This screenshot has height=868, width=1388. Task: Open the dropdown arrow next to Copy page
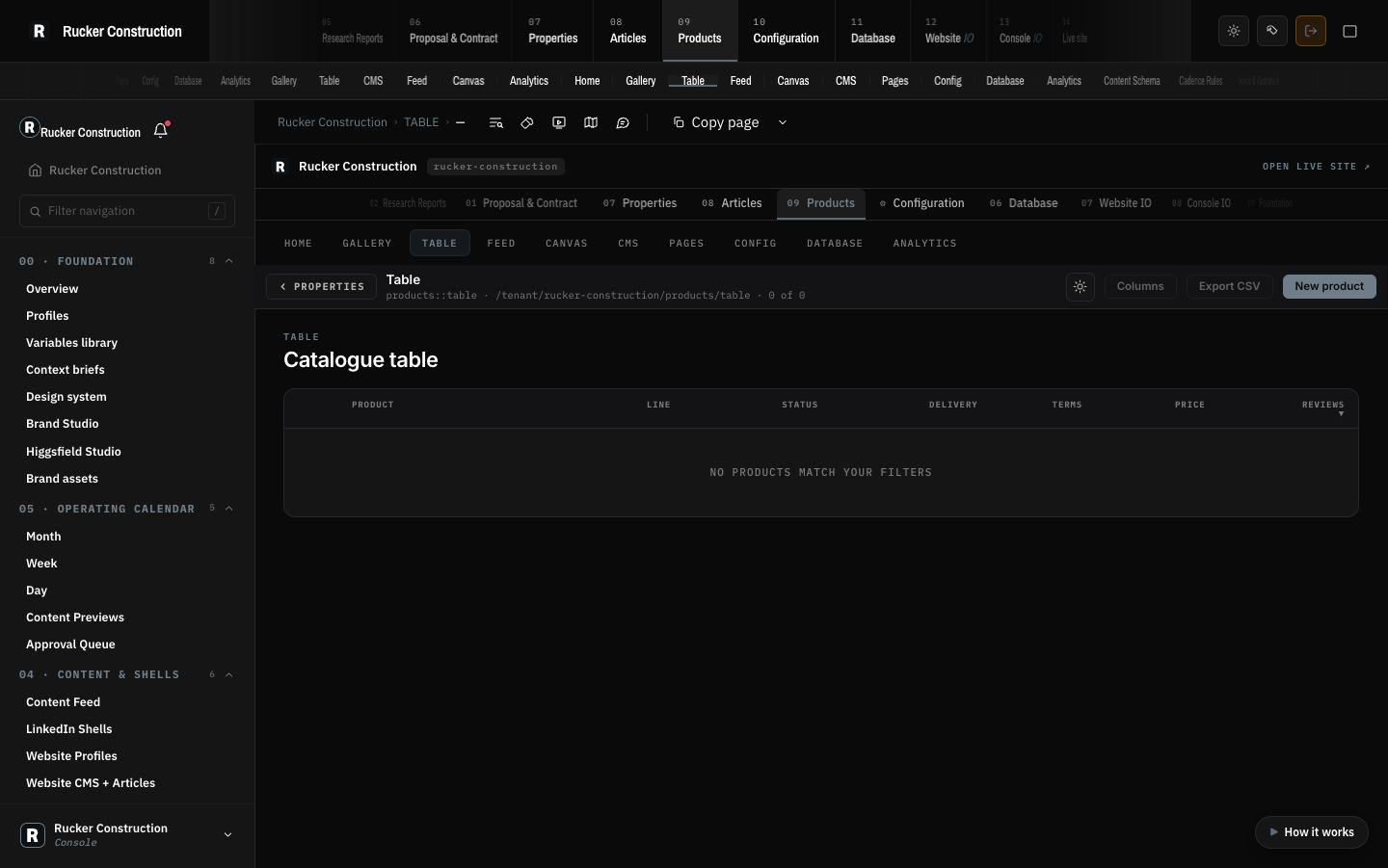[x=783, y=122]
